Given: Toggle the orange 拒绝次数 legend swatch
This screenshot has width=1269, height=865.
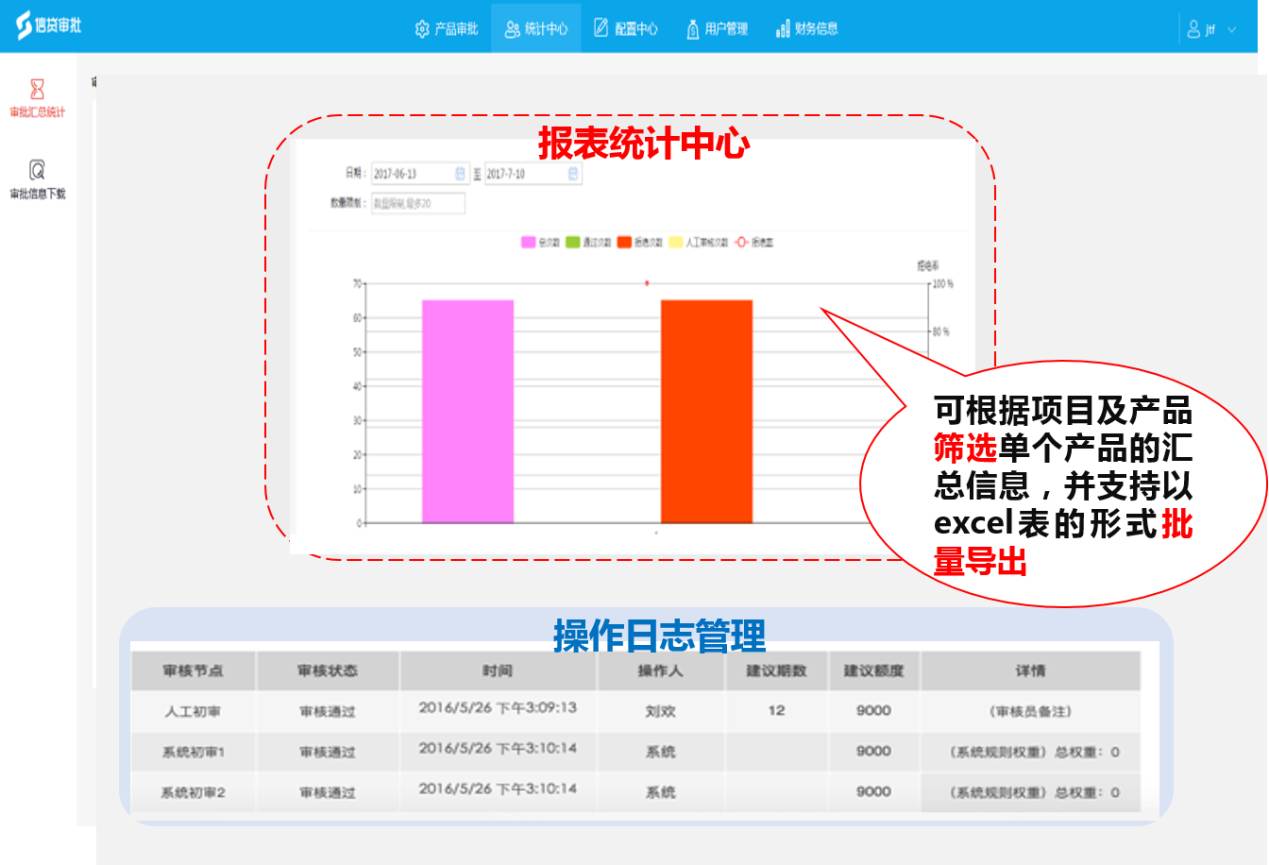Looking at the screenshot, I should click(x=624, y=243).
